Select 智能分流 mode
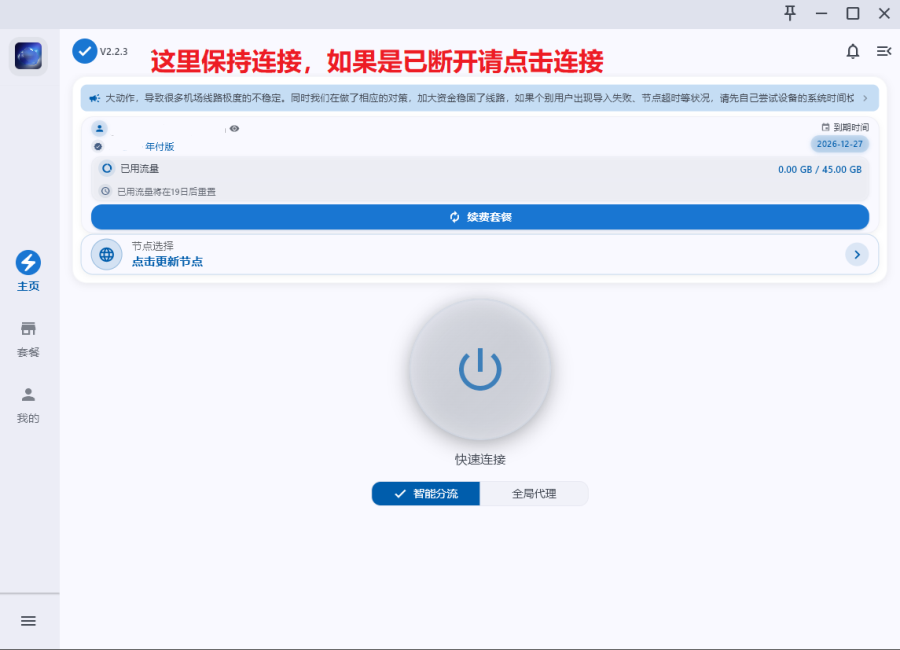This screenshot has height=650, width=900. 426,493
